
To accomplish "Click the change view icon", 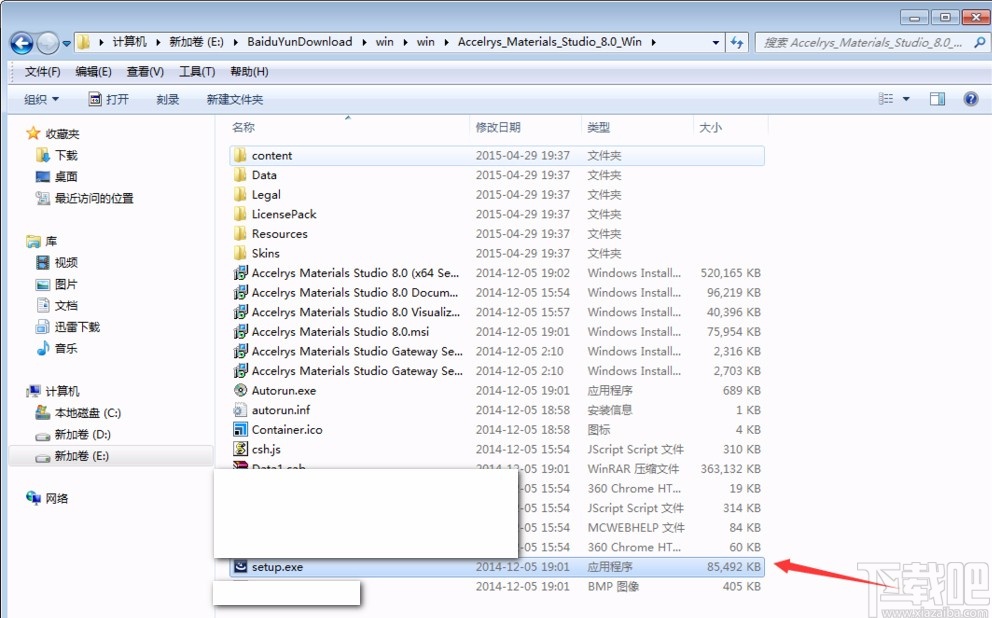I will click(886, 99).
